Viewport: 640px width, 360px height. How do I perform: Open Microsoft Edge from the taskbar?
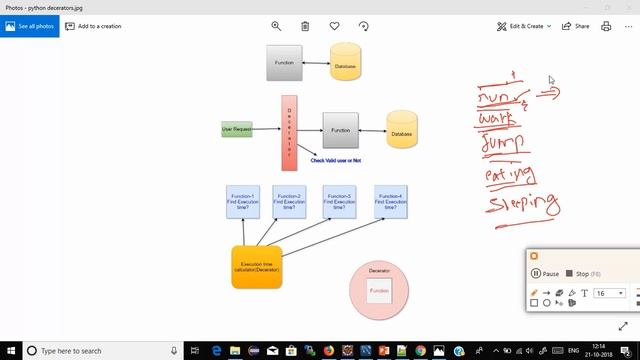216,351
